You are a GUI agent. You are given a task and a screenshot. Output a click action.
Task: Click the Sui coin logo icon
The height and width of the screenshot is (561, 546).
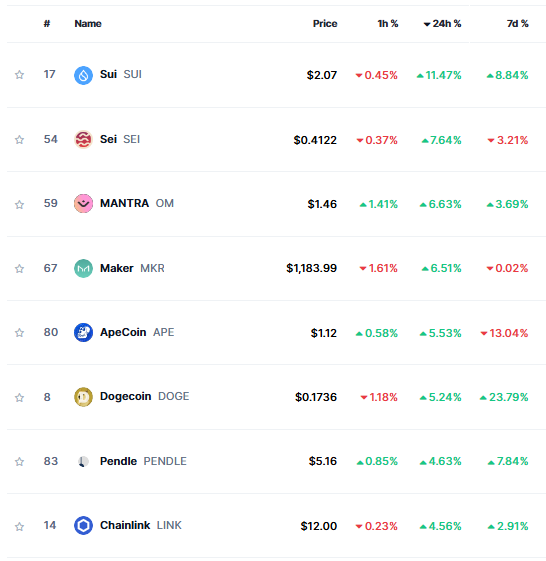pos(83,75)
